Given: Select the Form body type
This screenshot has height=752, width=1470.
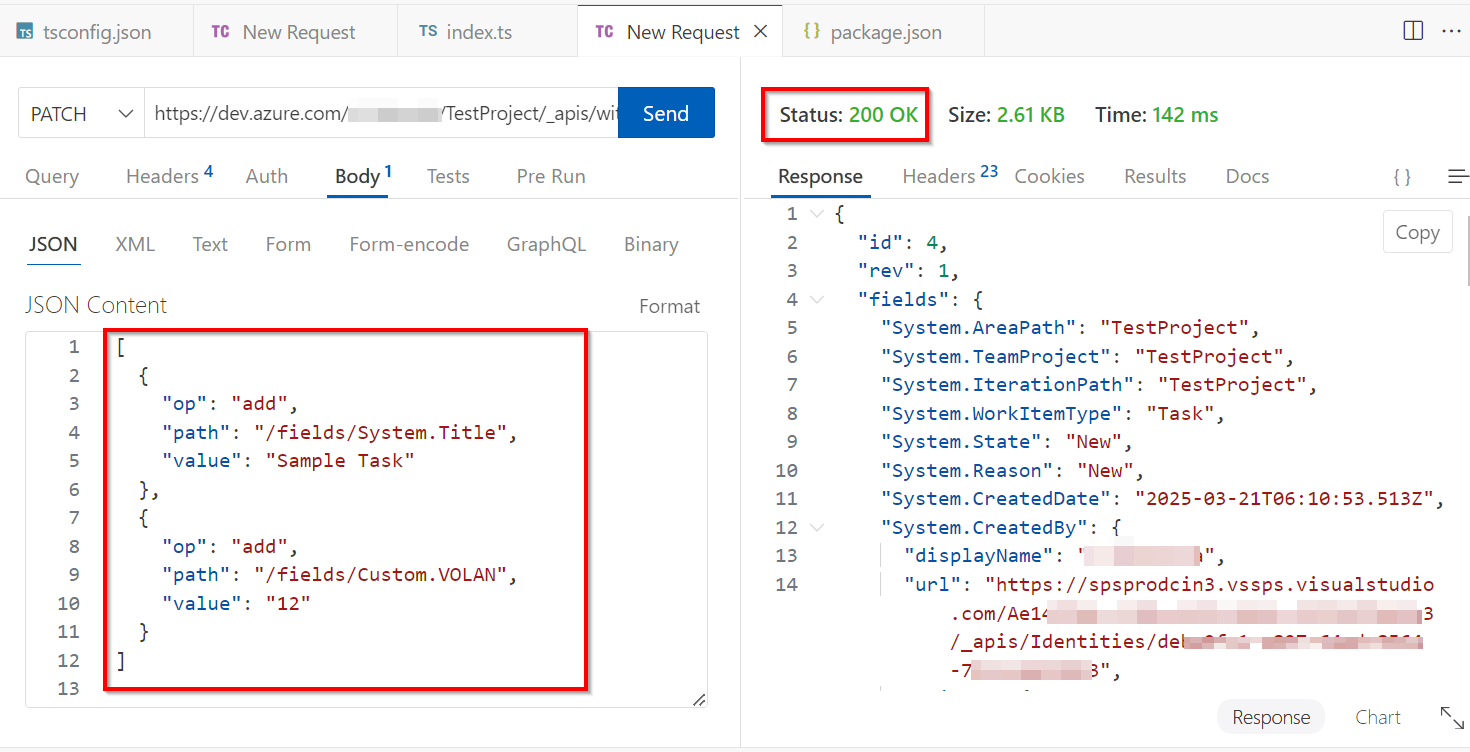Looking at the screenshot, I should (x=288, y=244).
